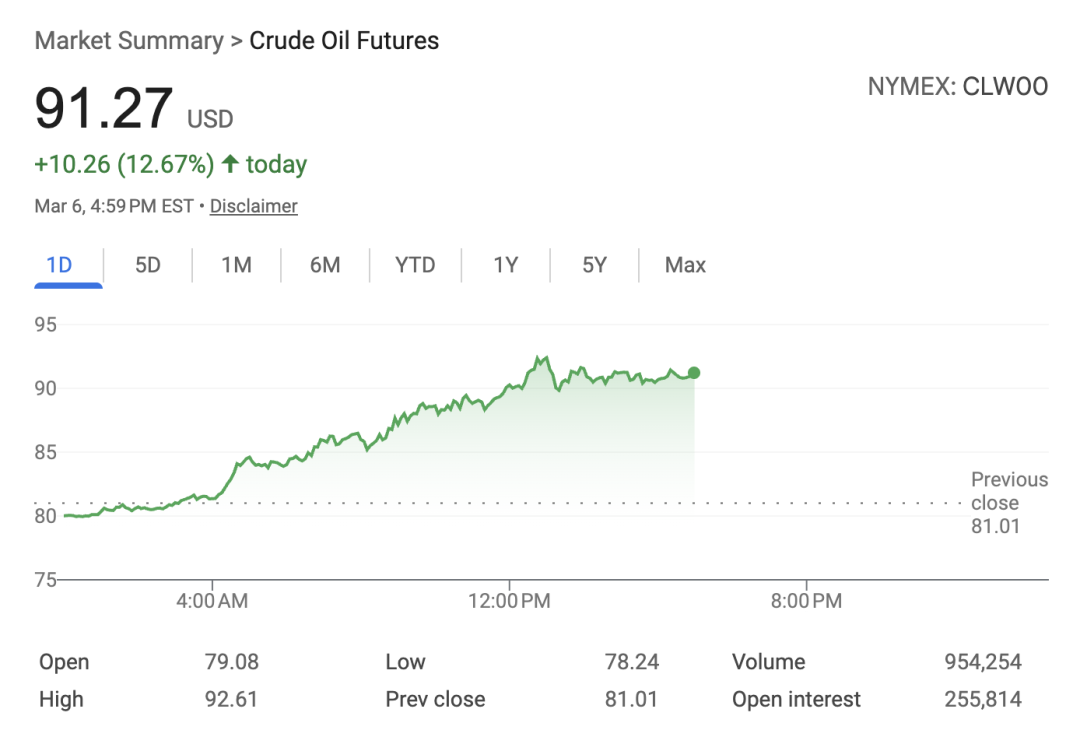Switch to the 5D range tab
This screenshot has width=1080, height=730.
[x=148, y=265]
